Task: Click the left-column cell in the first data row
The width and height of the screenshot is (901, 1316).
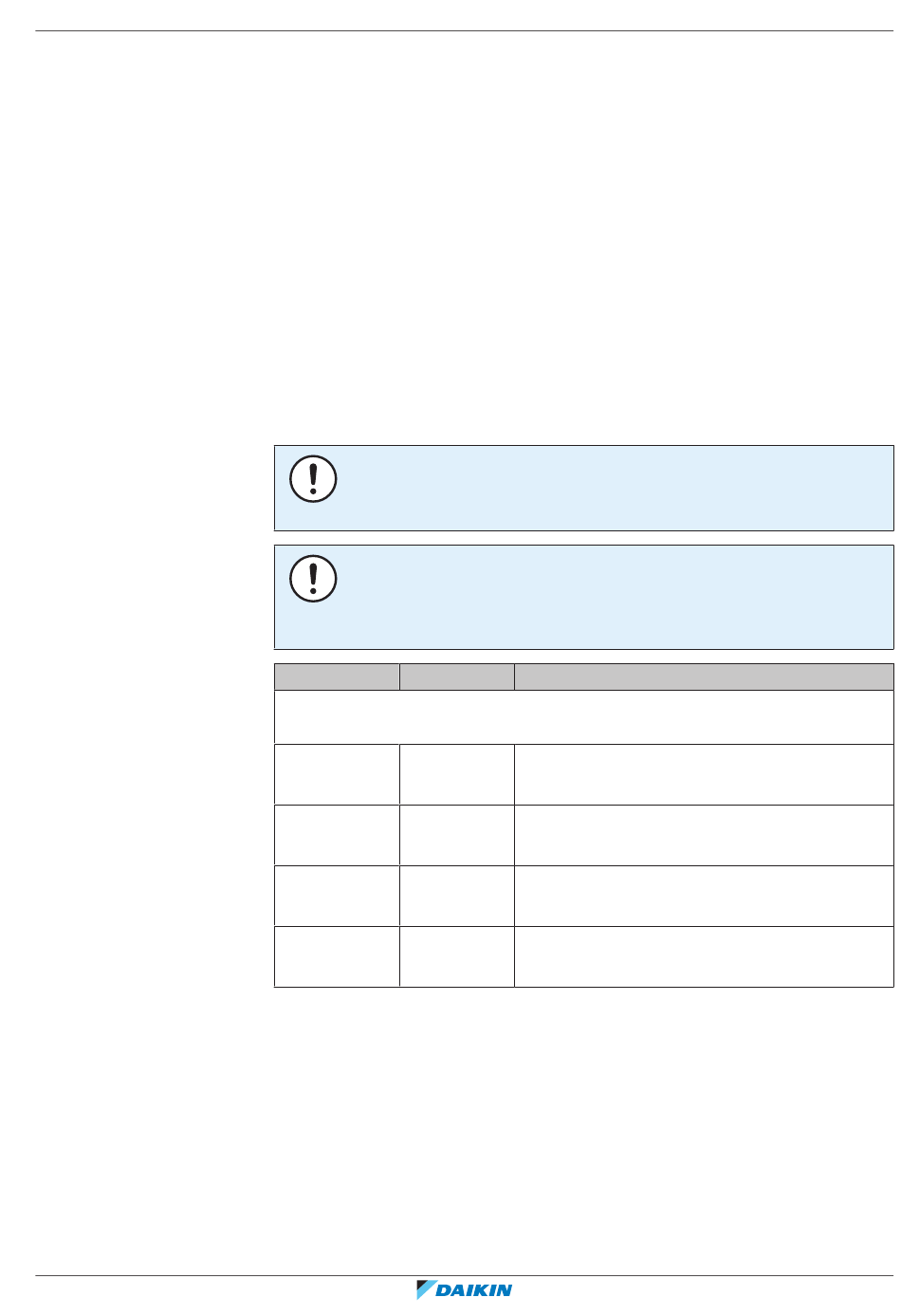Action: (337, 774)
